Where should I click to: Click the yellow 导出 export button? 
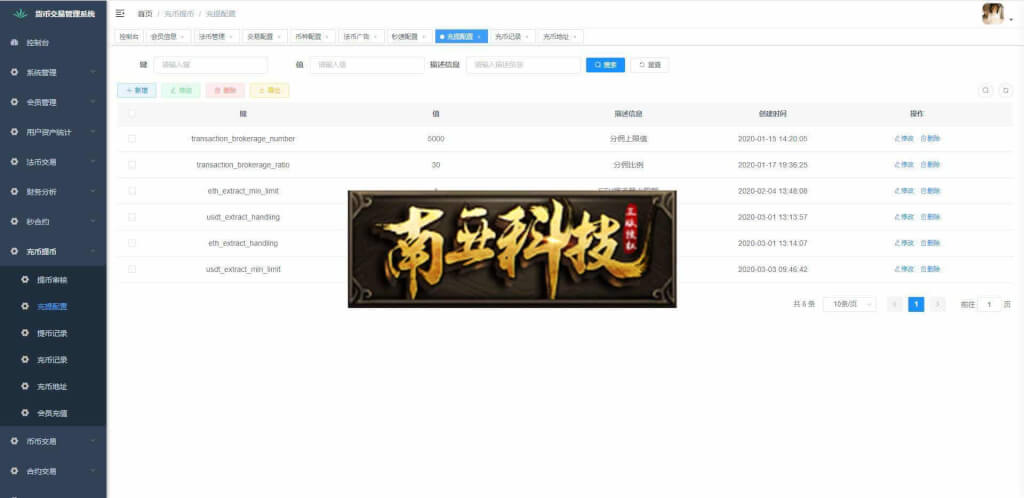(x=269, y=91)
